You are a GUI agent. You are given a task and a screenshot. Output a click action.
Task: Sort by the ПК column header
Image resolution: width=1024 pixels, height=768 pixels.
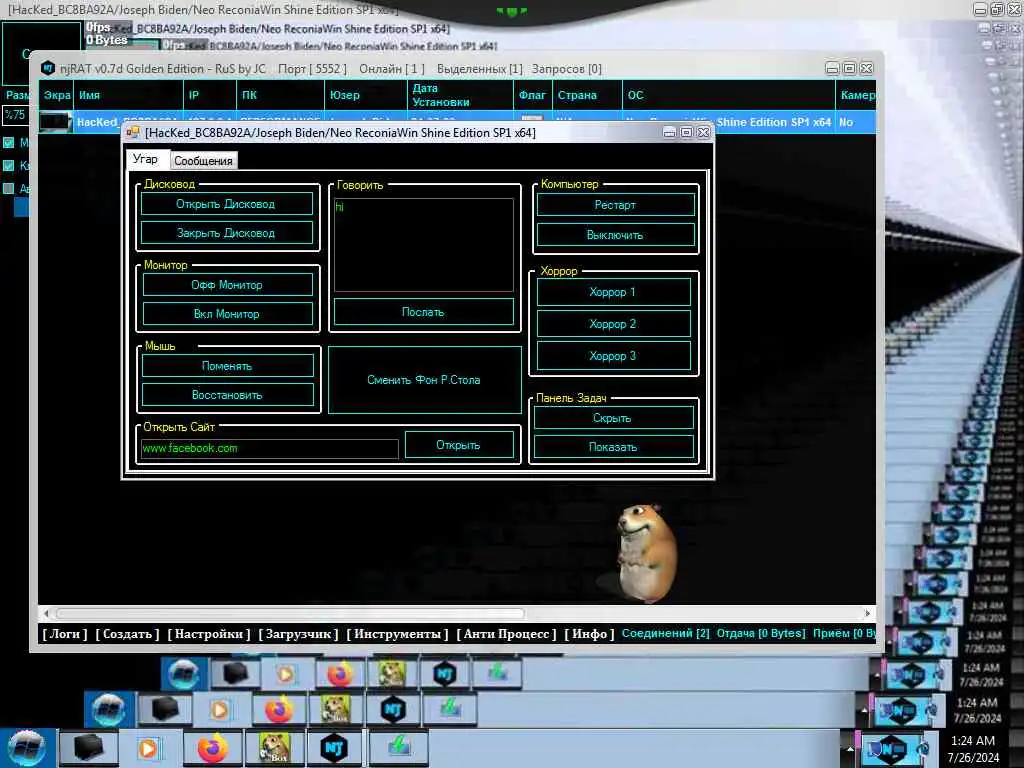pos(280,95)
